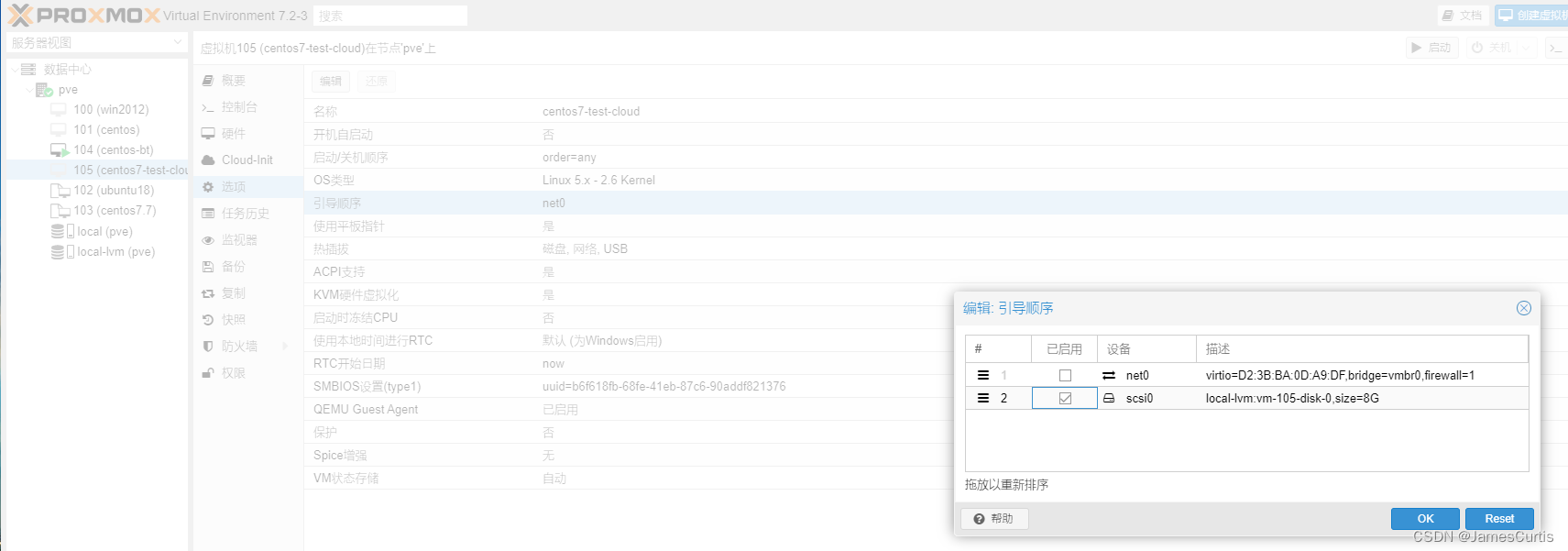
Task: Close the 引导顺序 edit dialog
Action: [1524, 308]
